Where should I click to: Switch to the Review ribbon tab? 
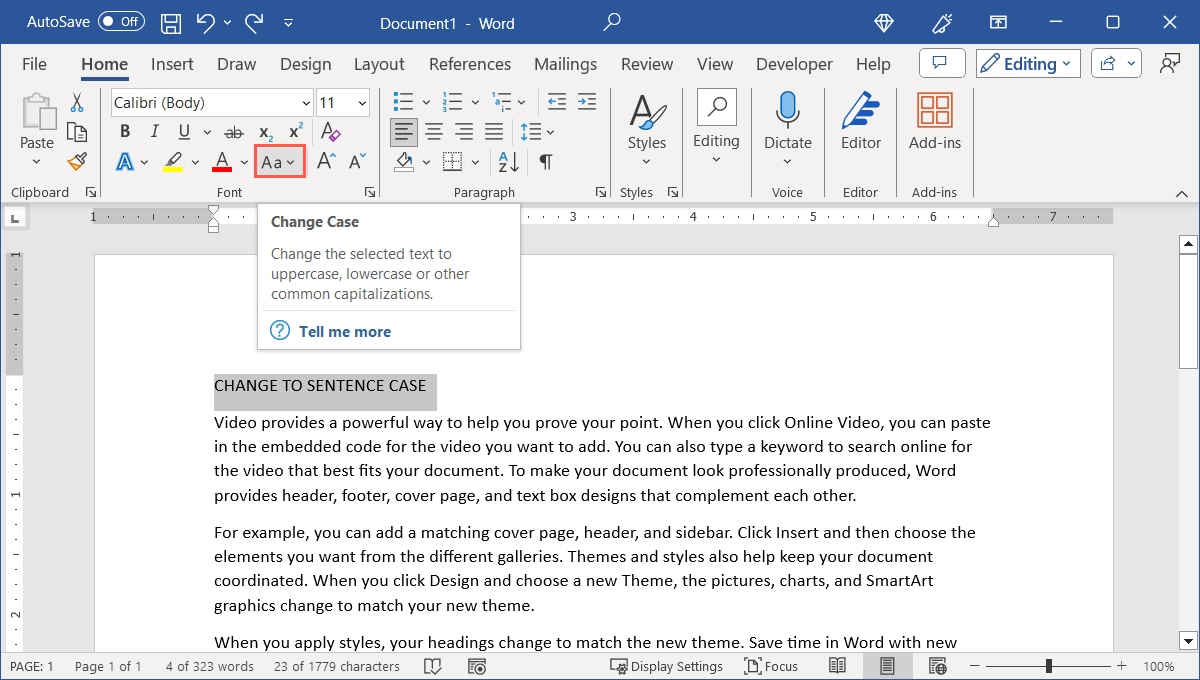[646, 63]
